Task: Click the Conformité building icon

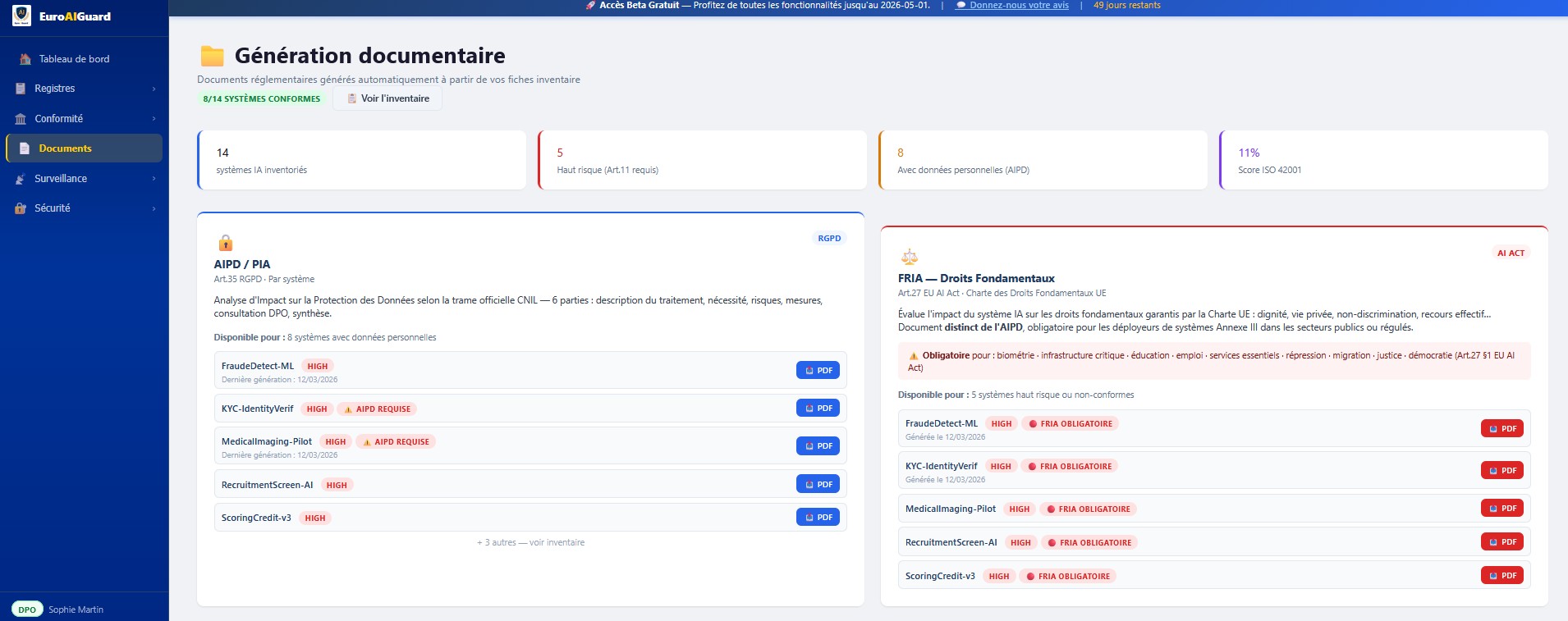Action: coord(21,119)
